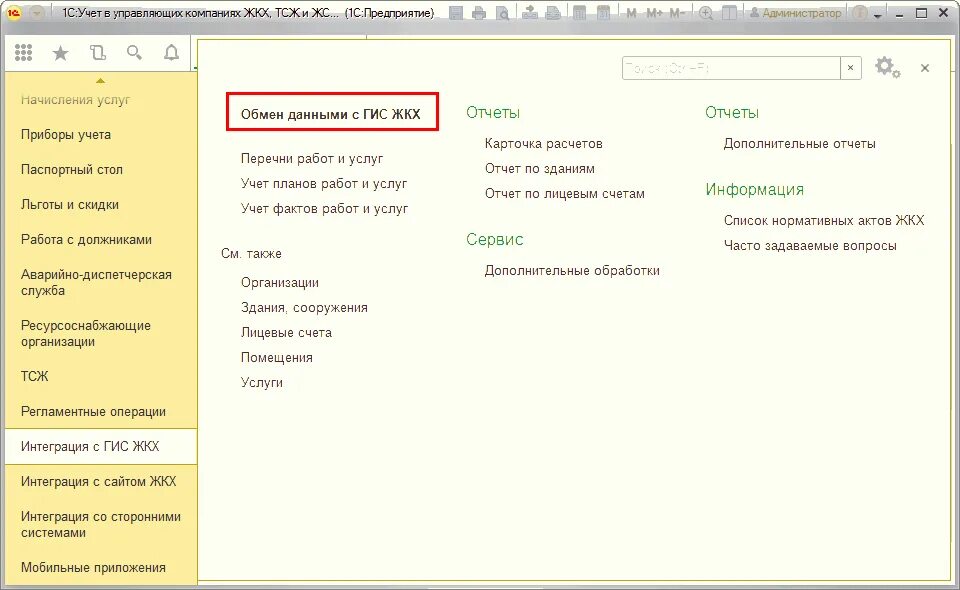Open Часто задаваемые вопросы
The height and width of the screenshot is (590, 960).
click(x=810, y=245)
